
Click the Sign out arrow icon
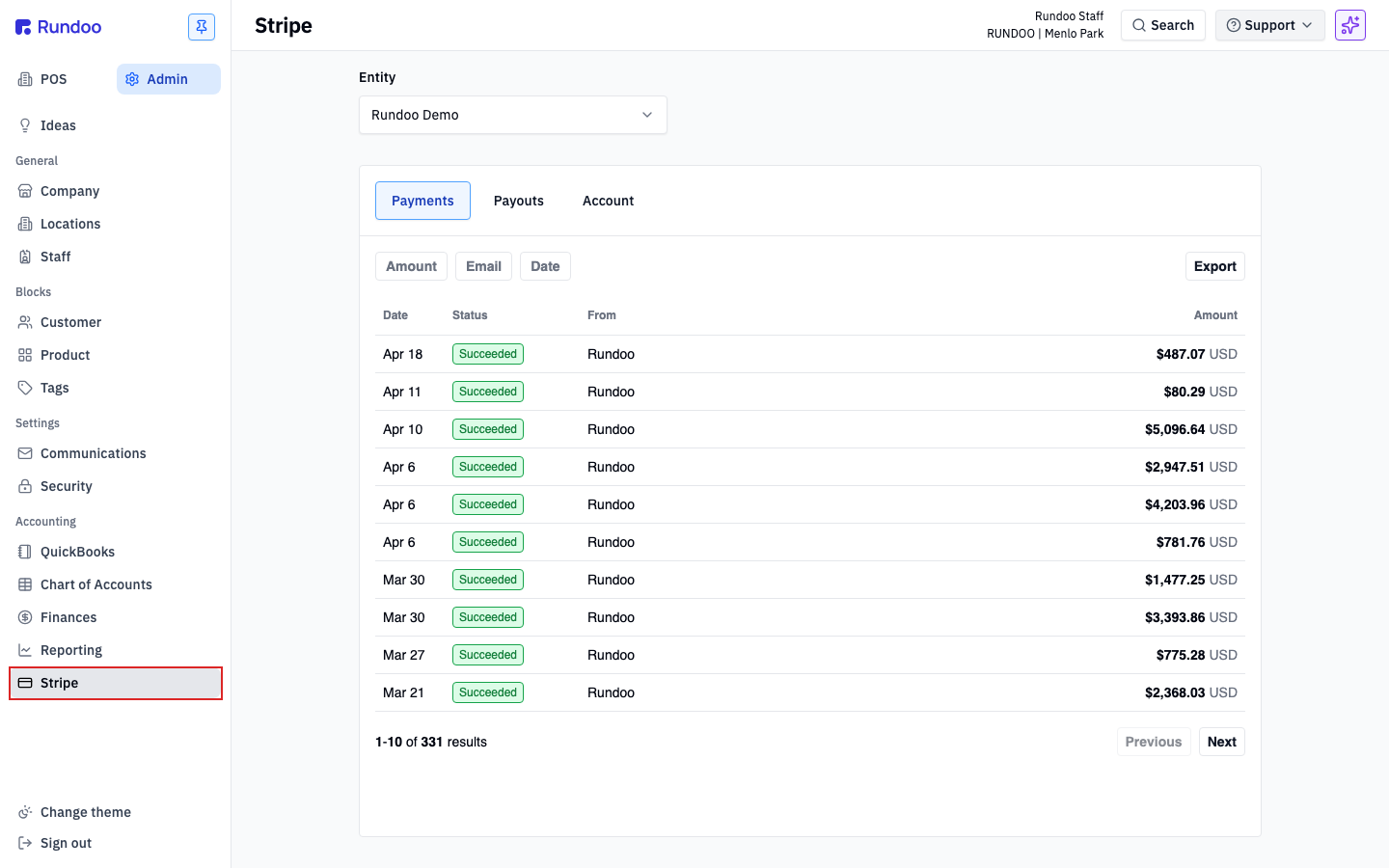pos(25,843)
